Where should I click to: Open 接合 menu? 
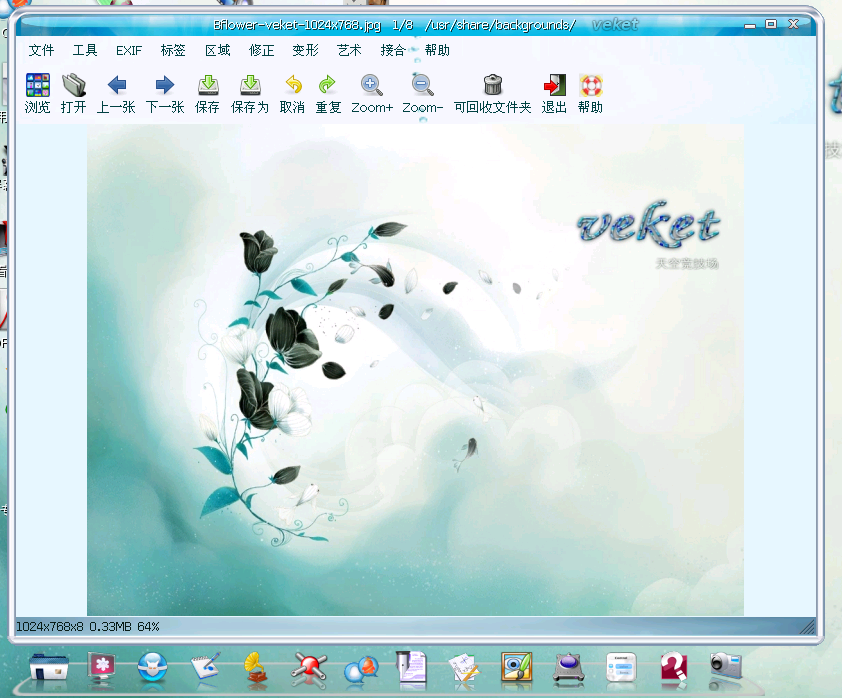click(x=393, y=50)
